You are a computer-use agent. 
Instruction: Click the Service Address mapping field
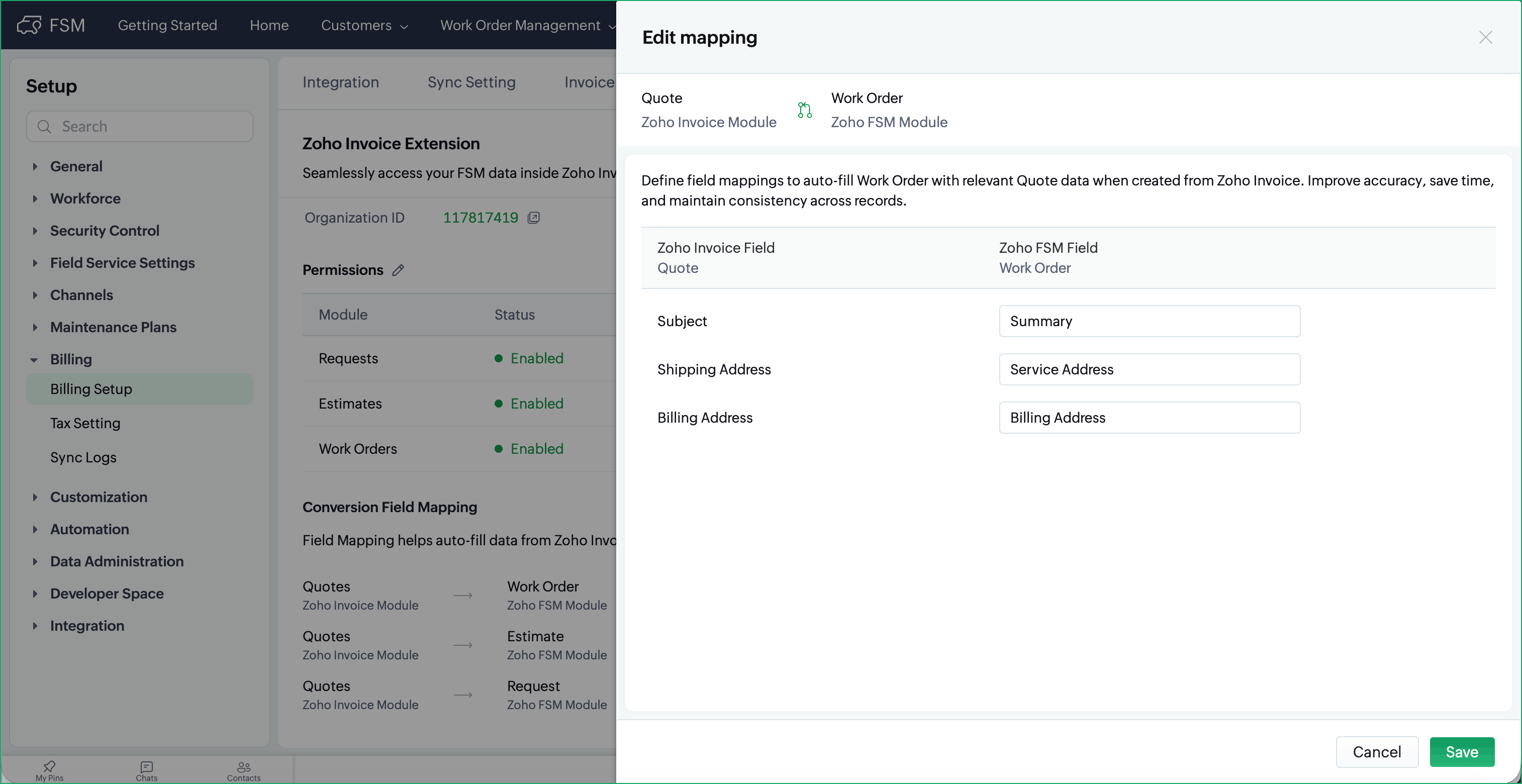coord(1149,369)
